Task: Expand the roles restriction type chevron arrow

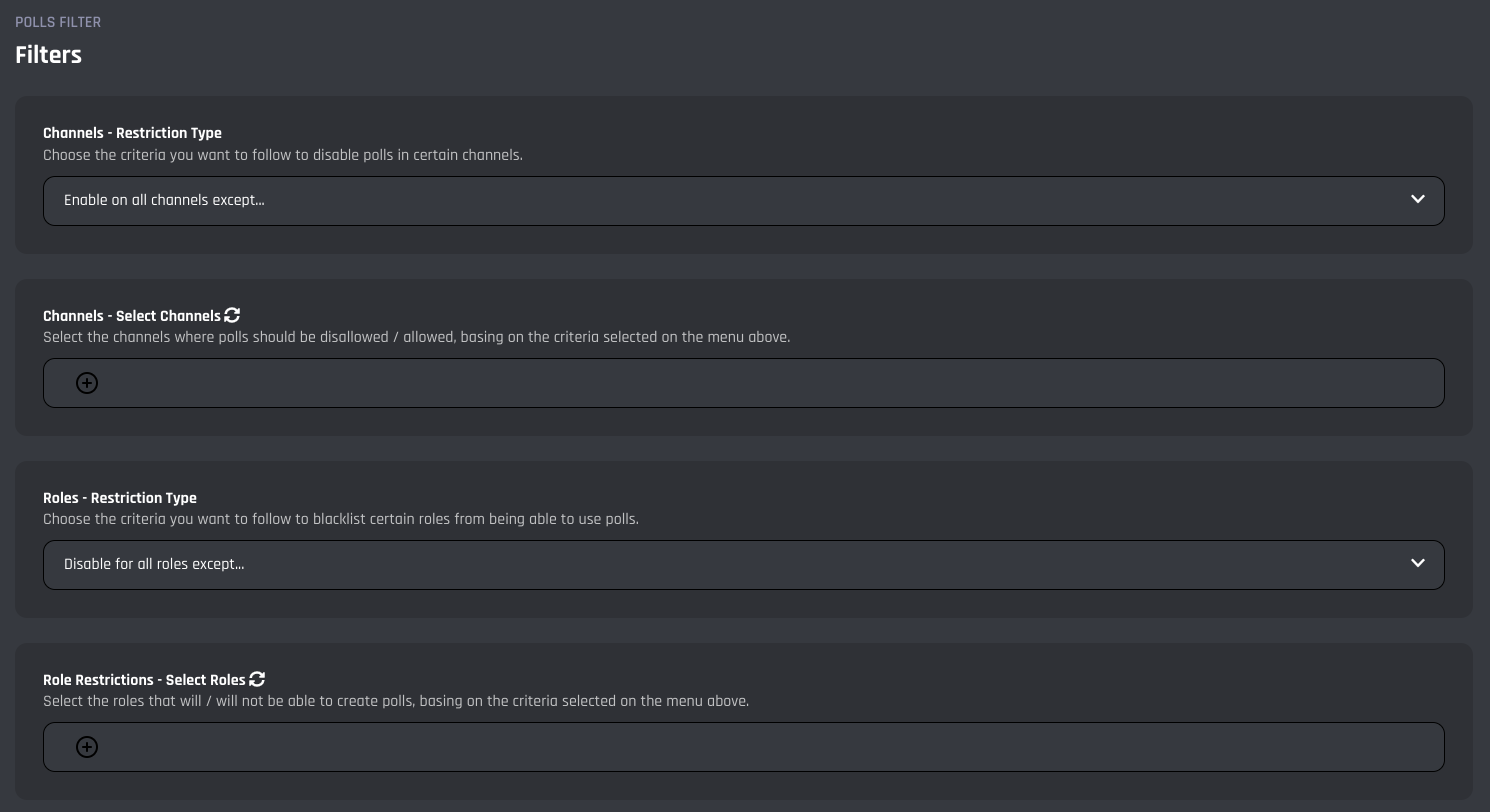Action: [1417, 564]
